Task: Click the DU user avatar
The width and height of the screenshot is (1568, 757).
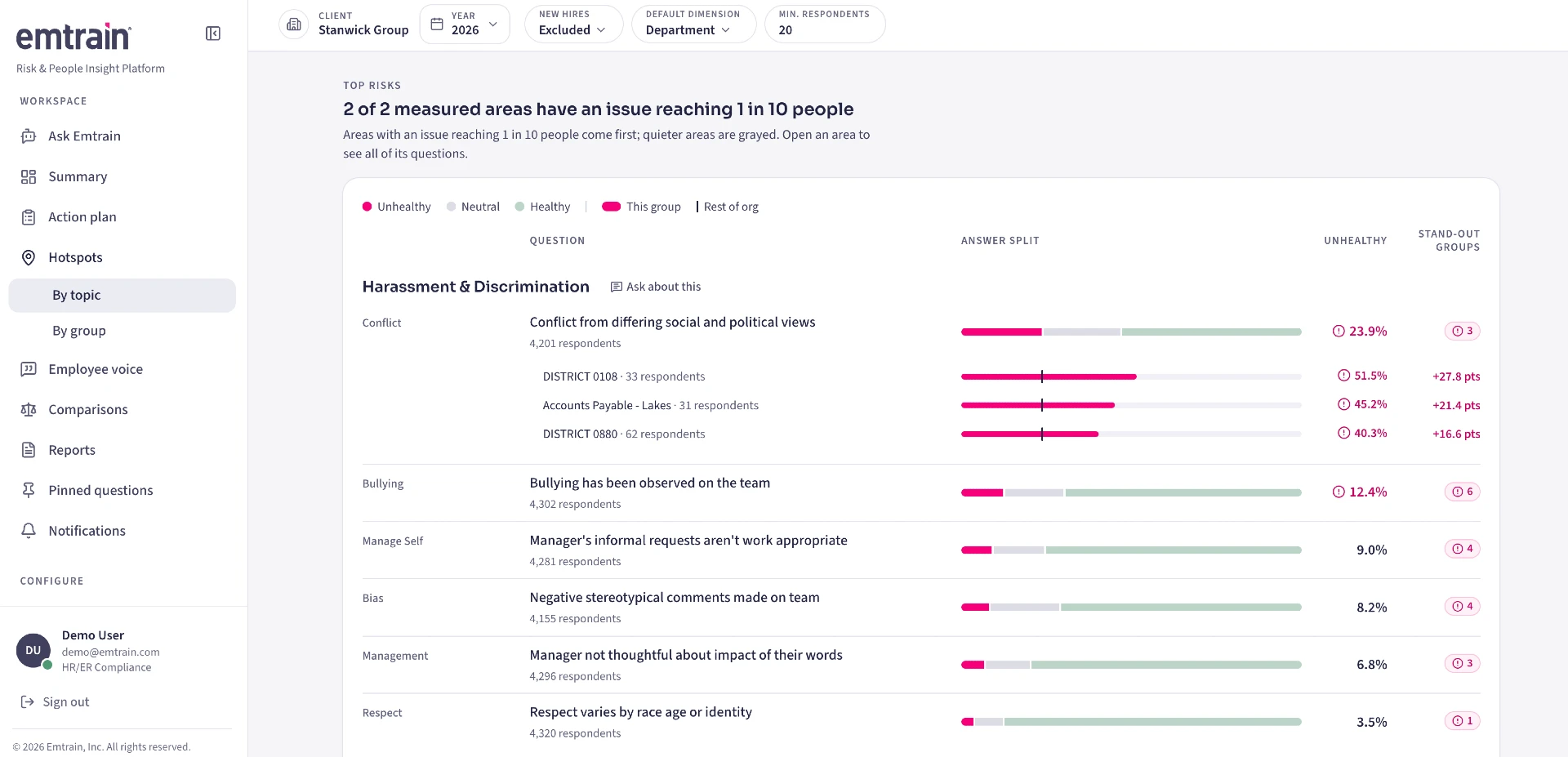Action: coord(33,651)
